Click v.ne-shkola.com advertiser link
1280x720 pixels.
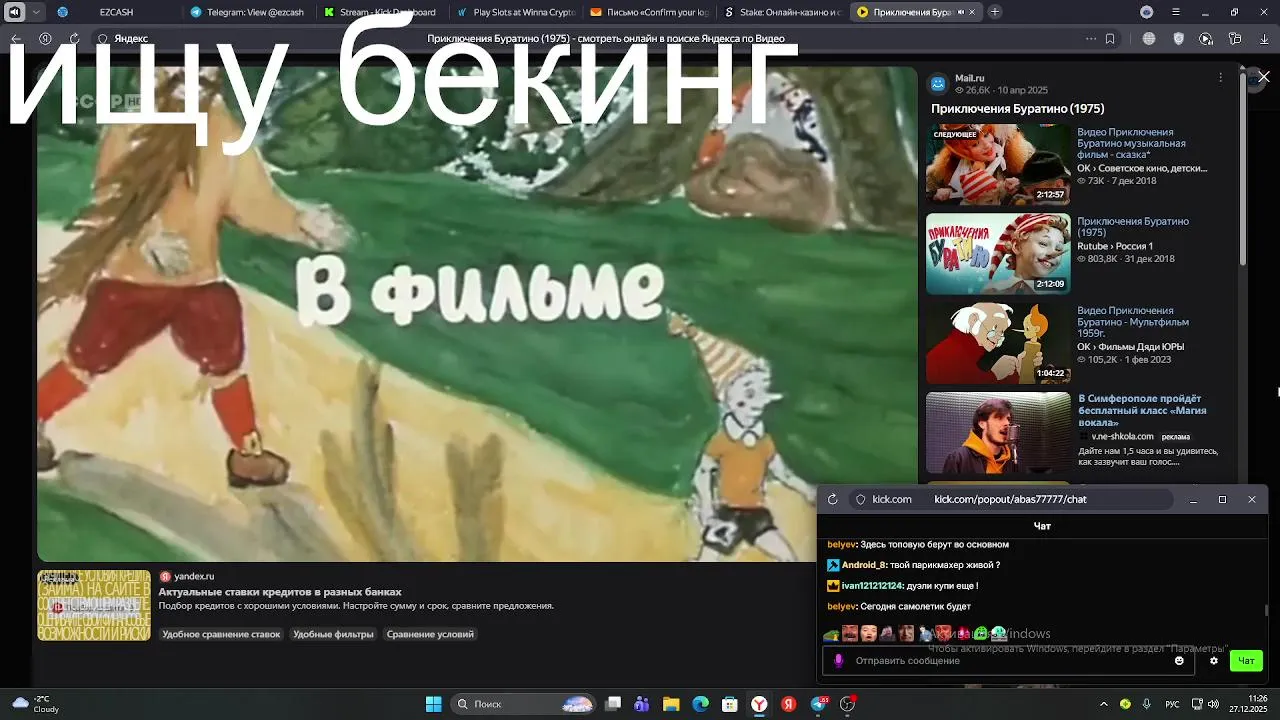pyautogui.click(x=1122, y=437)
